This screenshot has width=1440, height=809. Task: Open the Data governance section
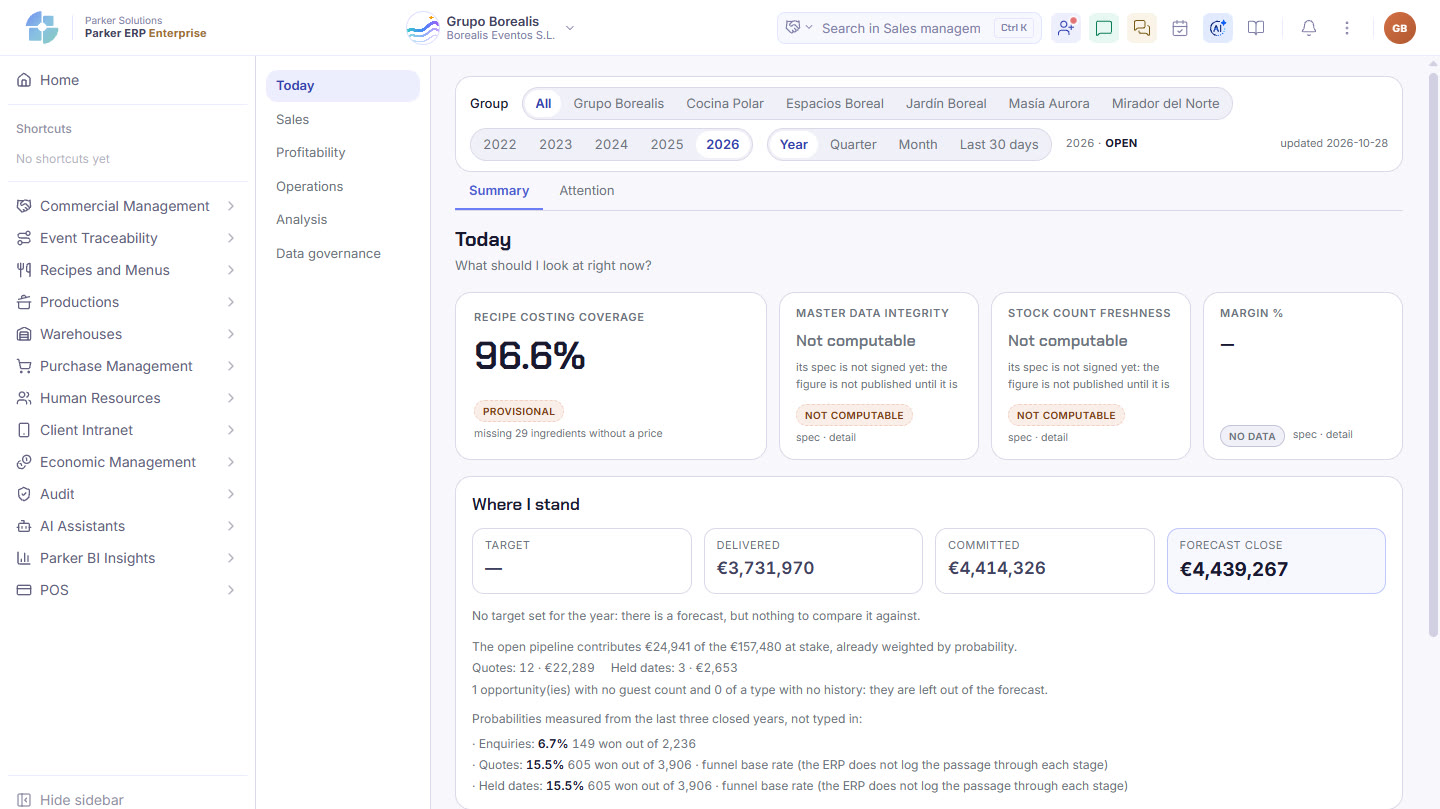coord(342,253)
